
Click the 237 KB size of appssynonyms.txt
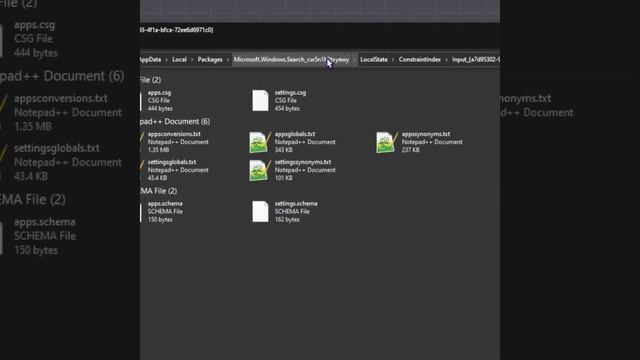pos(411,150)
